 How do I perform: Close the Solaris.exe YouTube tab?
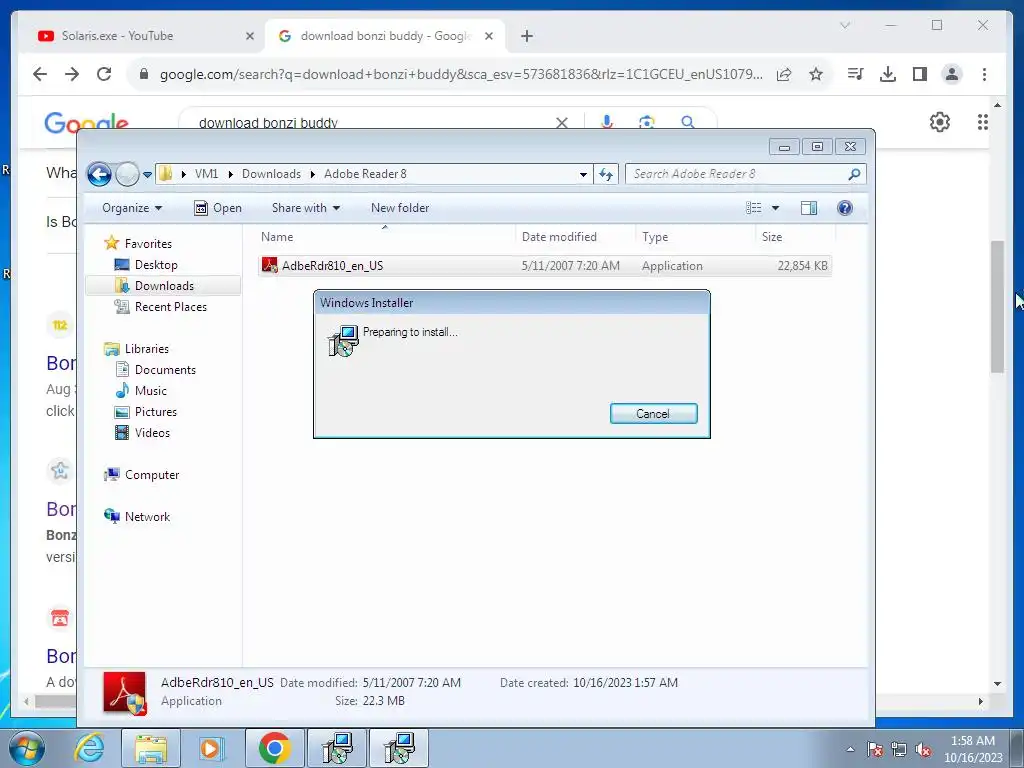pyautogui.click(x=249, y=36)
